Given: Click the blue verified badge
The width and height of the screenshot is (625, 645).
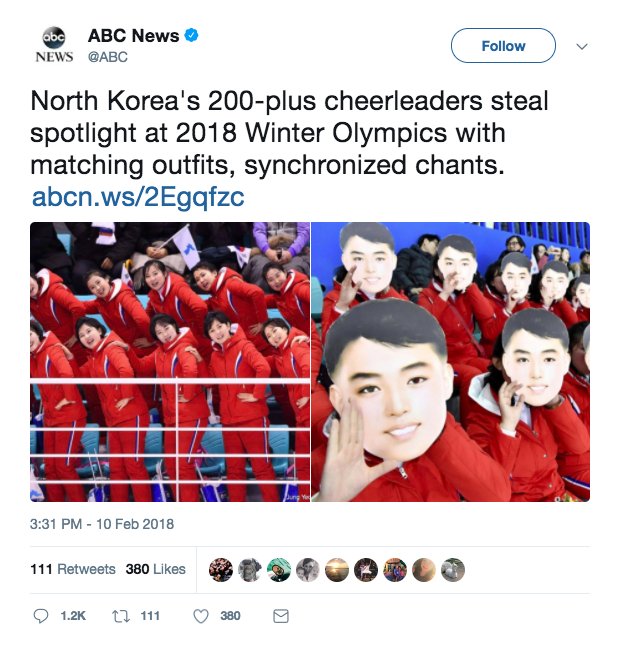Looking at the screenshot, I should [x=191, y=35].
